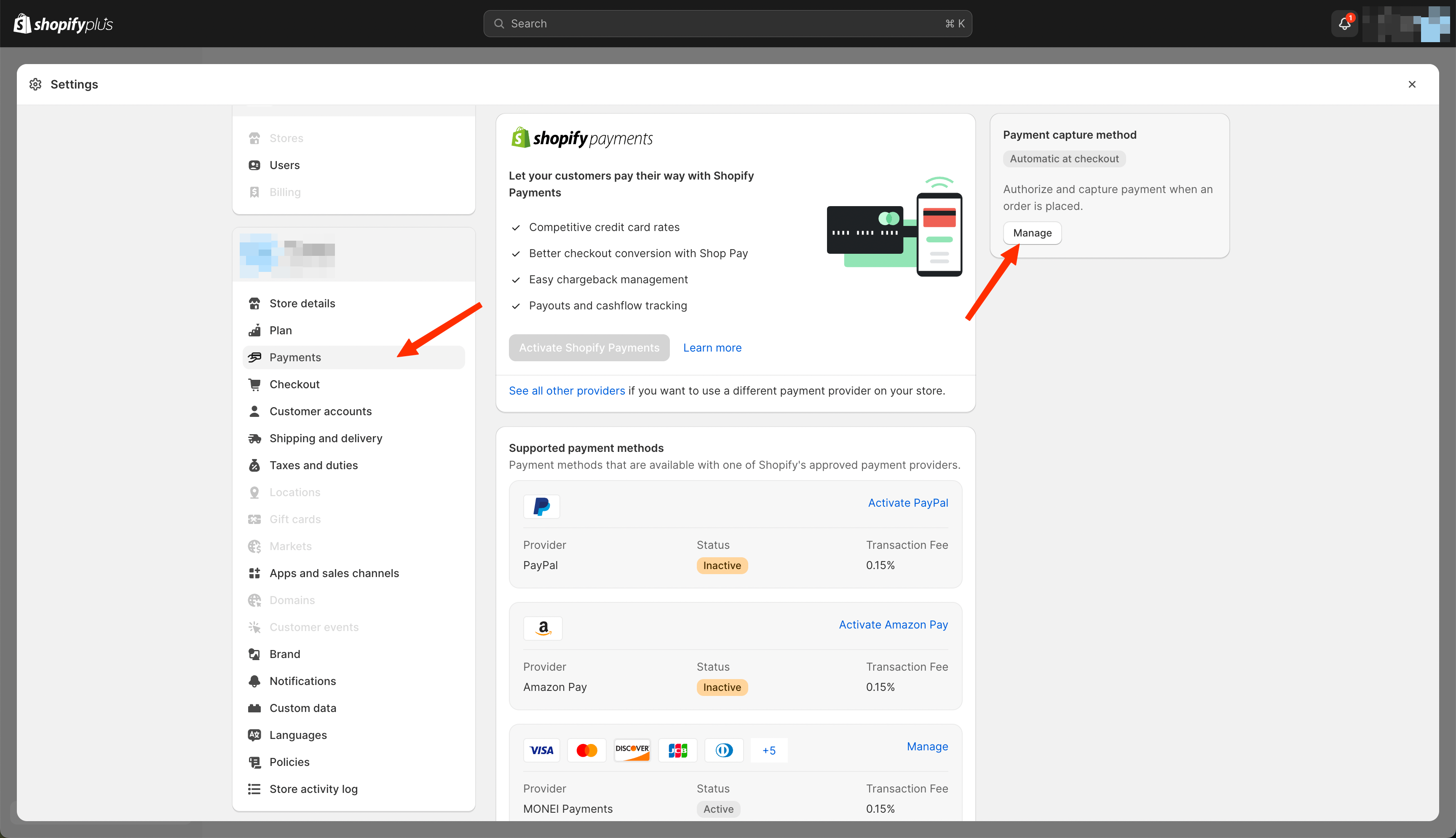Open Languages settings
This screenshot has height=838, width=1456.
tap(353, 735)
